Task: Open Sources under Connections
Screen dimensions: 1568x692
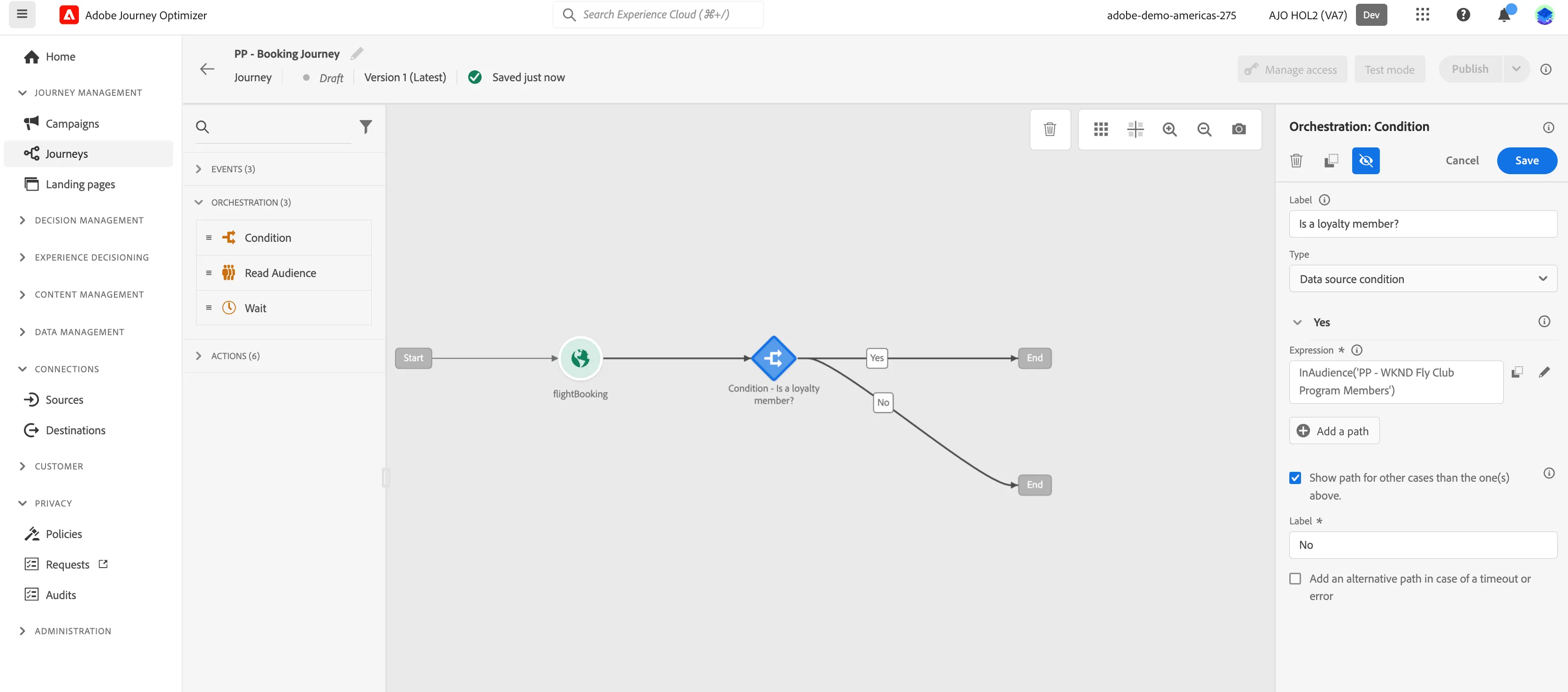Action: click(x=65, y=400)
